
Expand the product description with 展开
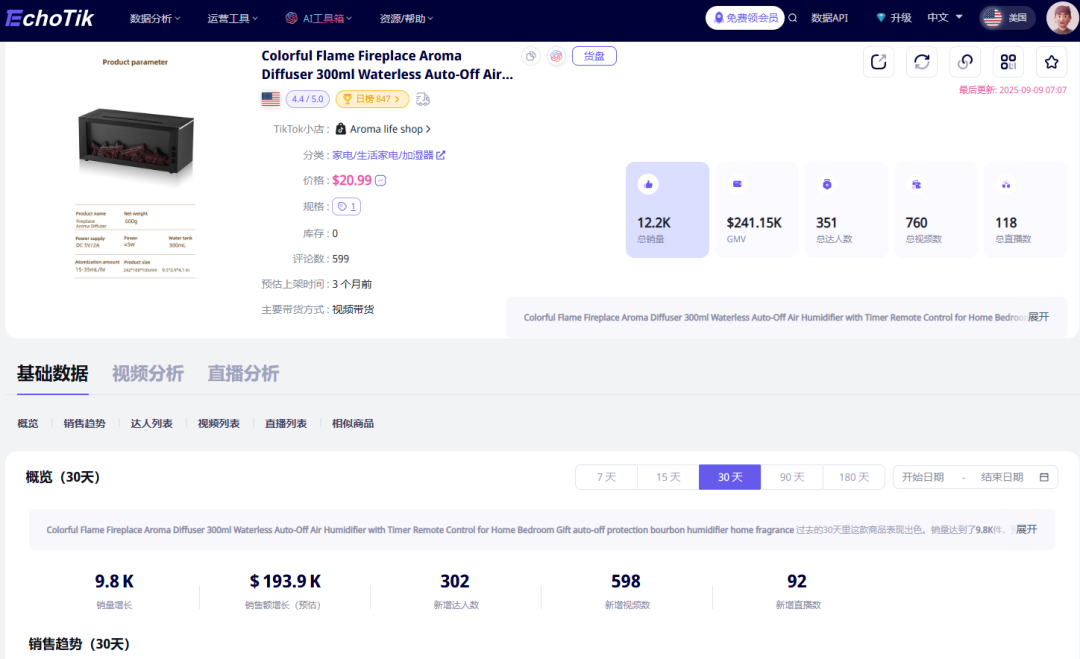tap(1038, 317)
